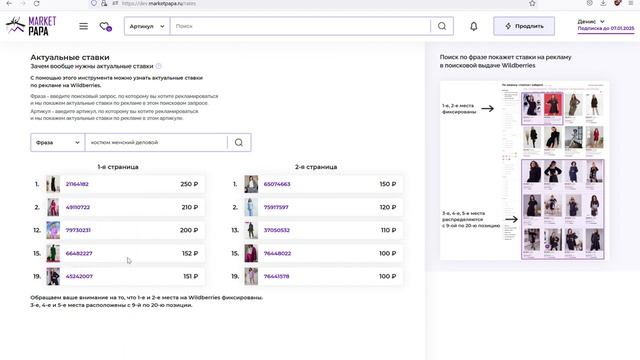Open the "Подписка до" subscription link
The image size is (640, 360).
tap(606, 29)
